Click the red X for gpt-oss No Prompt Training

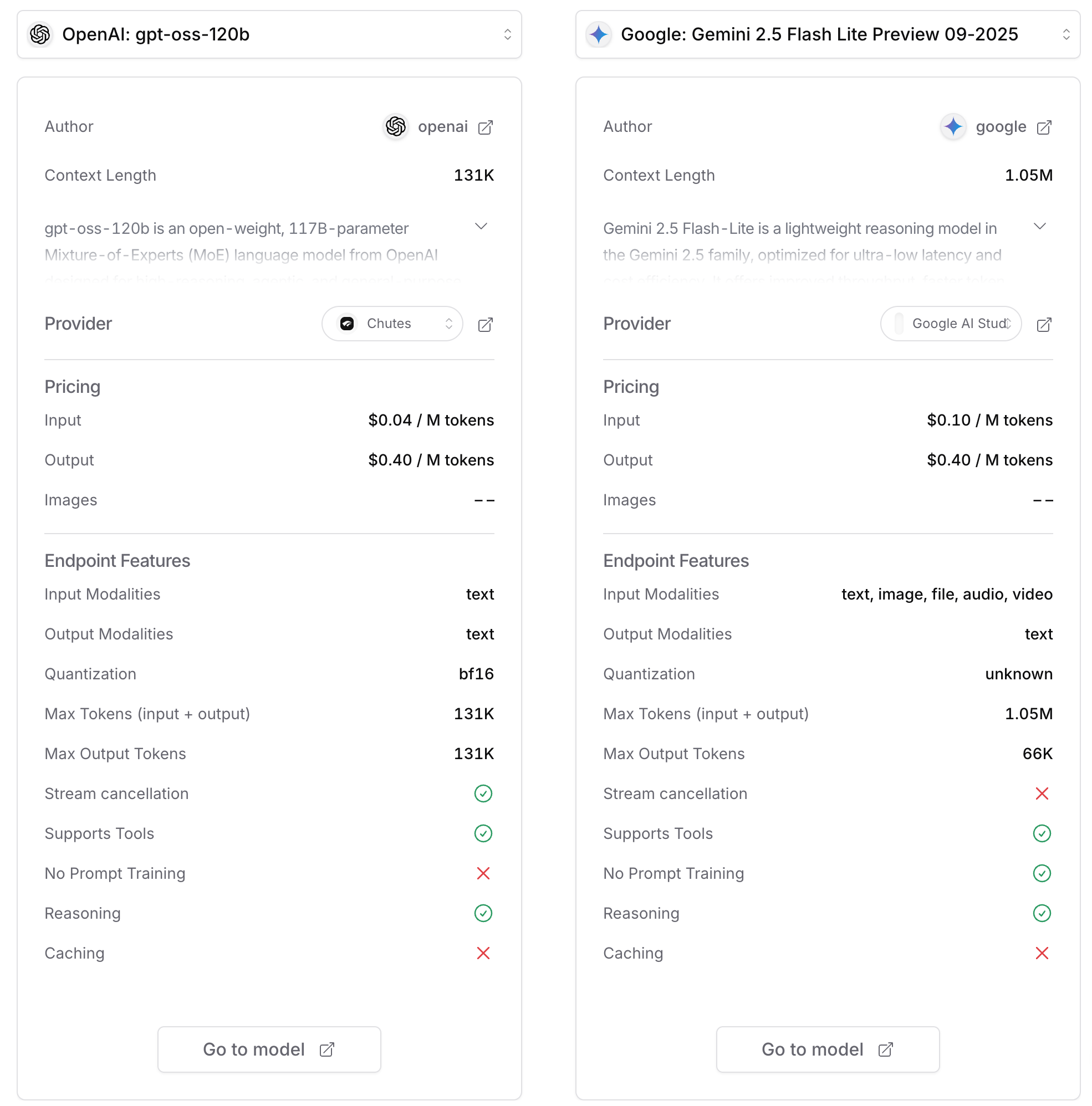point(483,873)
